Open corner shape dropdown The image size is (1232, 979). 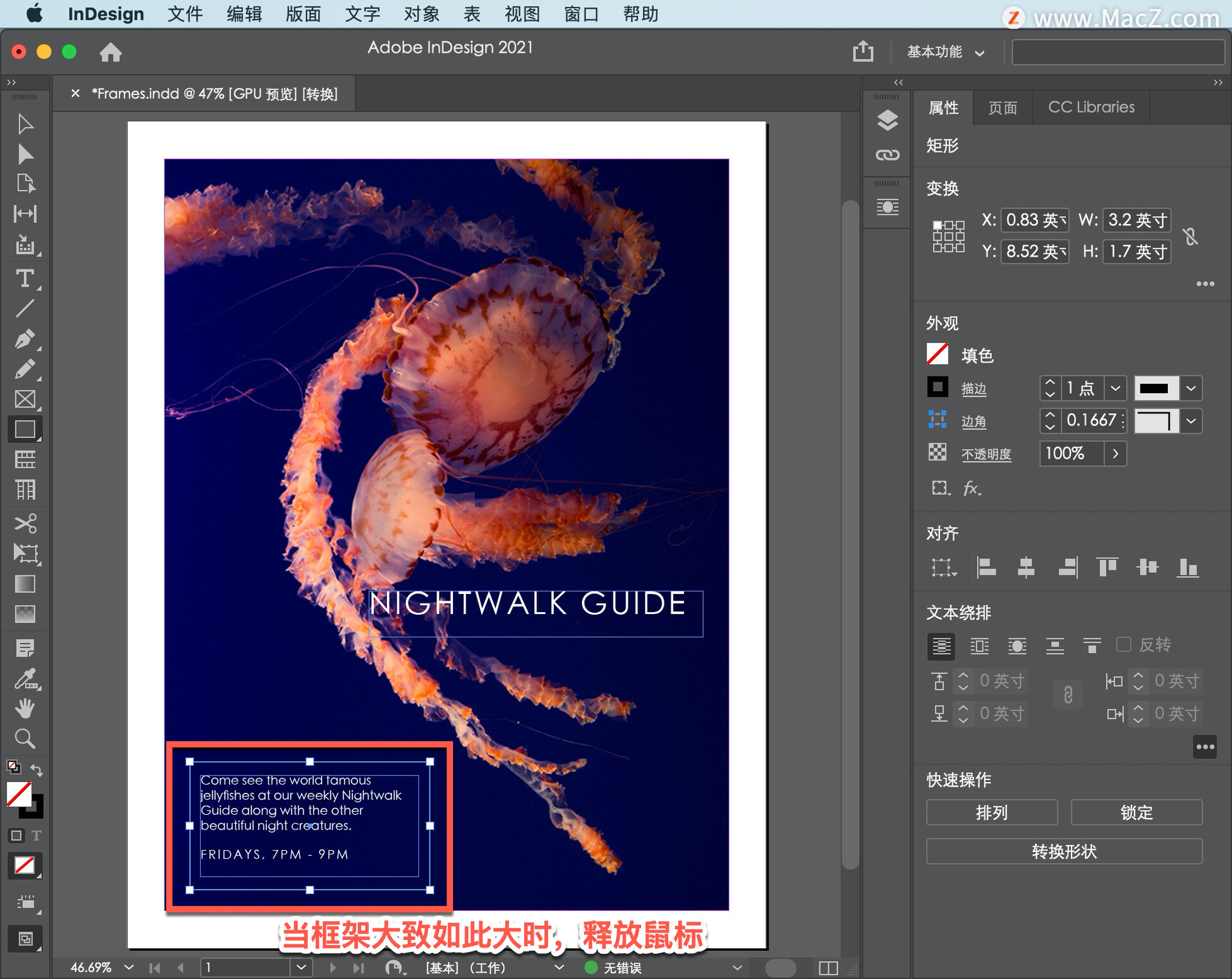click(1191, 421)
